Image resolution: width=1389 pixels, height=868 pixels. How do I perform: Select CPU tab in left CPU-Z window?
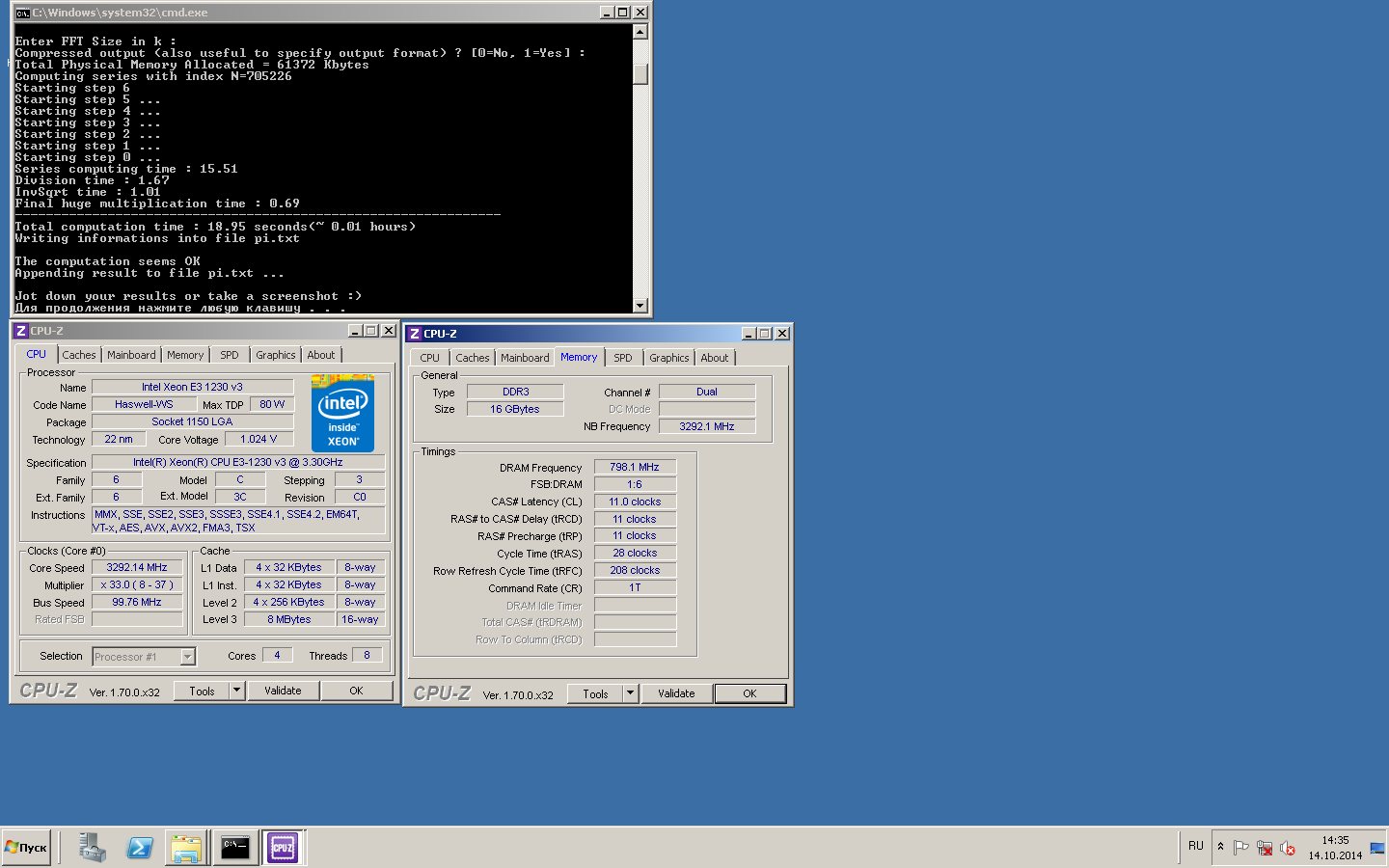[37, 354]
